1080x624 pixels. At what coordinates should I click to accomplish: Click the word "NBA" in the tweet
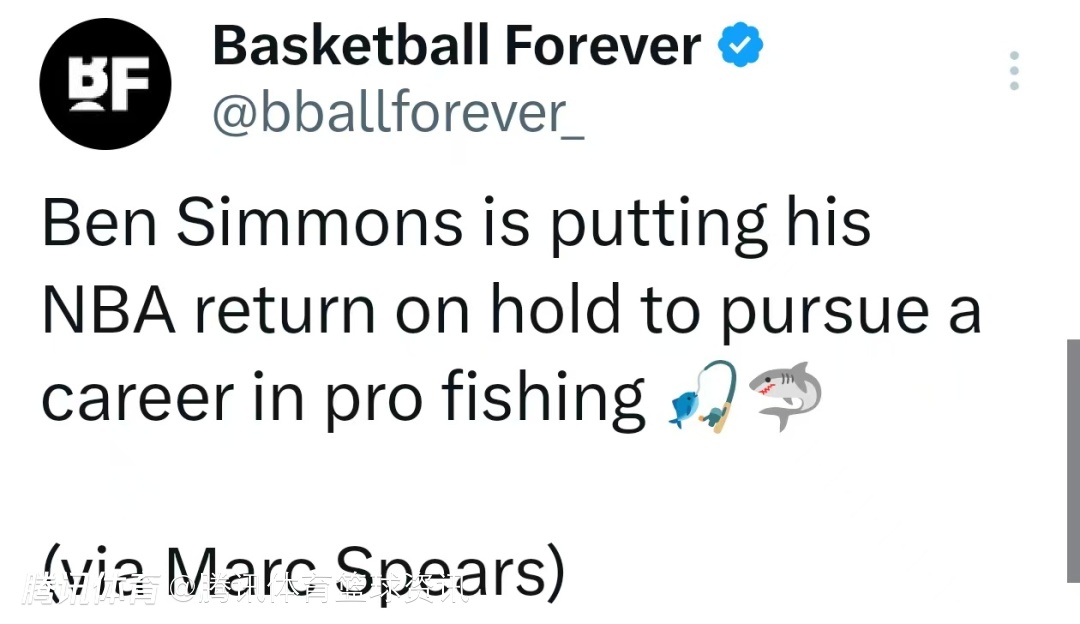pos(109,311)
